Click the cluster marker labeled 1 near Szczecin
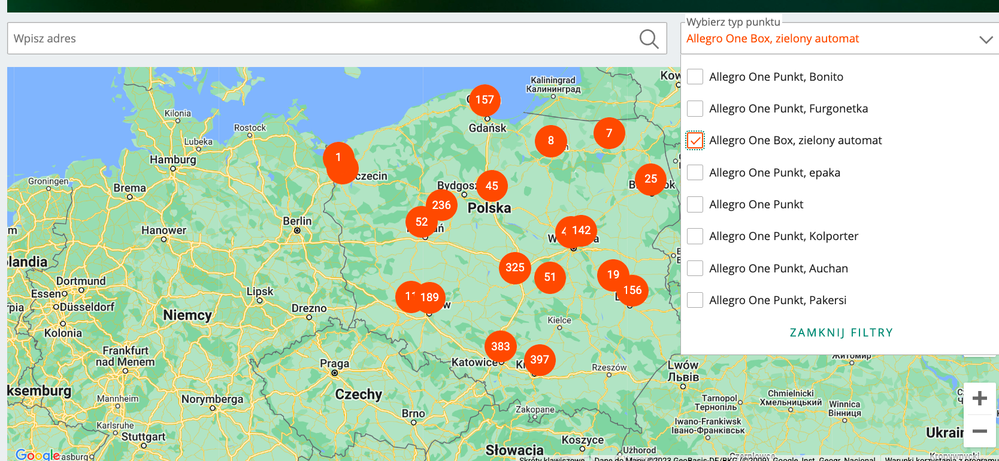The width and height of the screenshot is (999, 461). click(338, 157)
